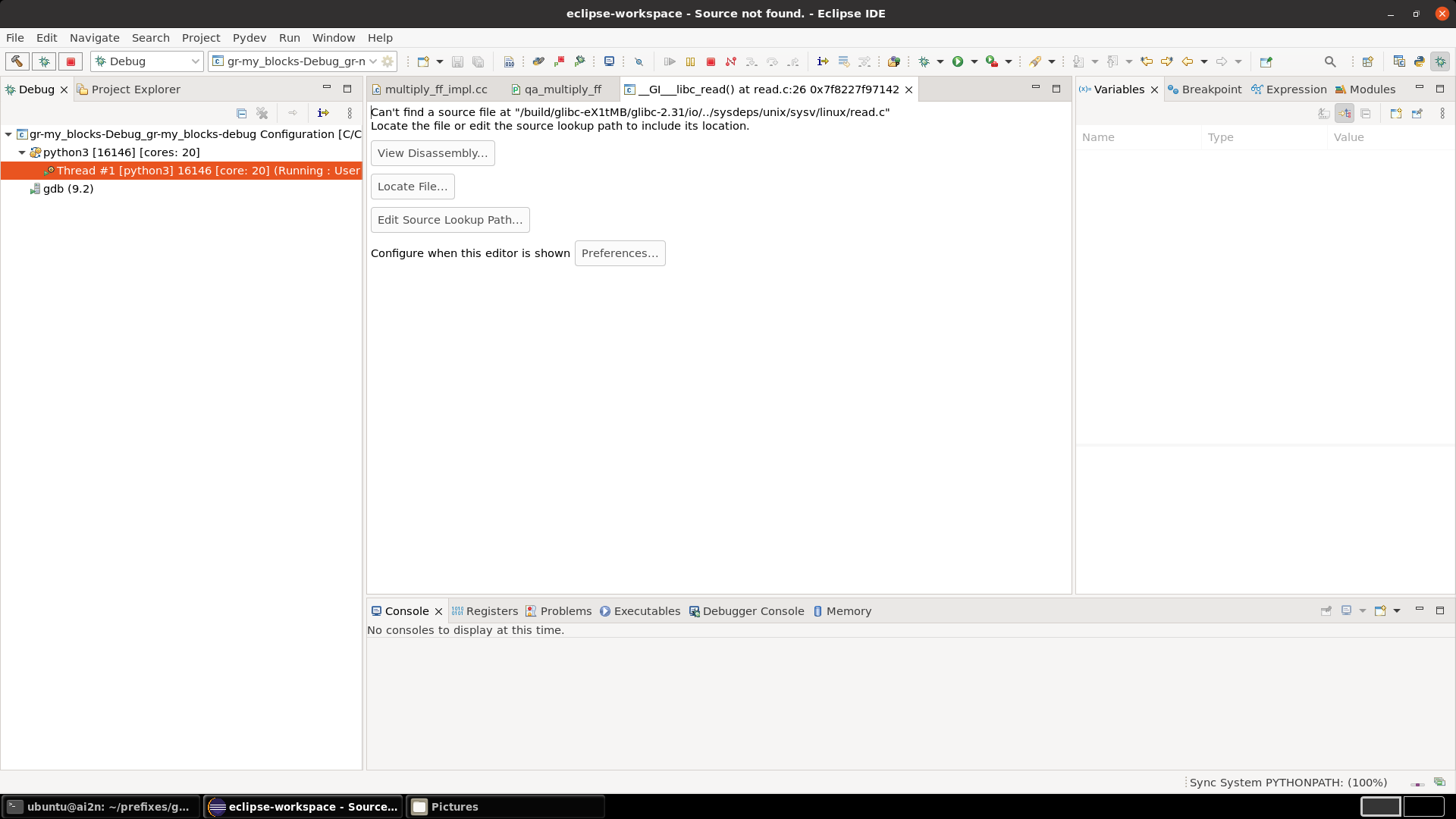
Task: Terminate the debug session with red square
Action: point(711,61)
